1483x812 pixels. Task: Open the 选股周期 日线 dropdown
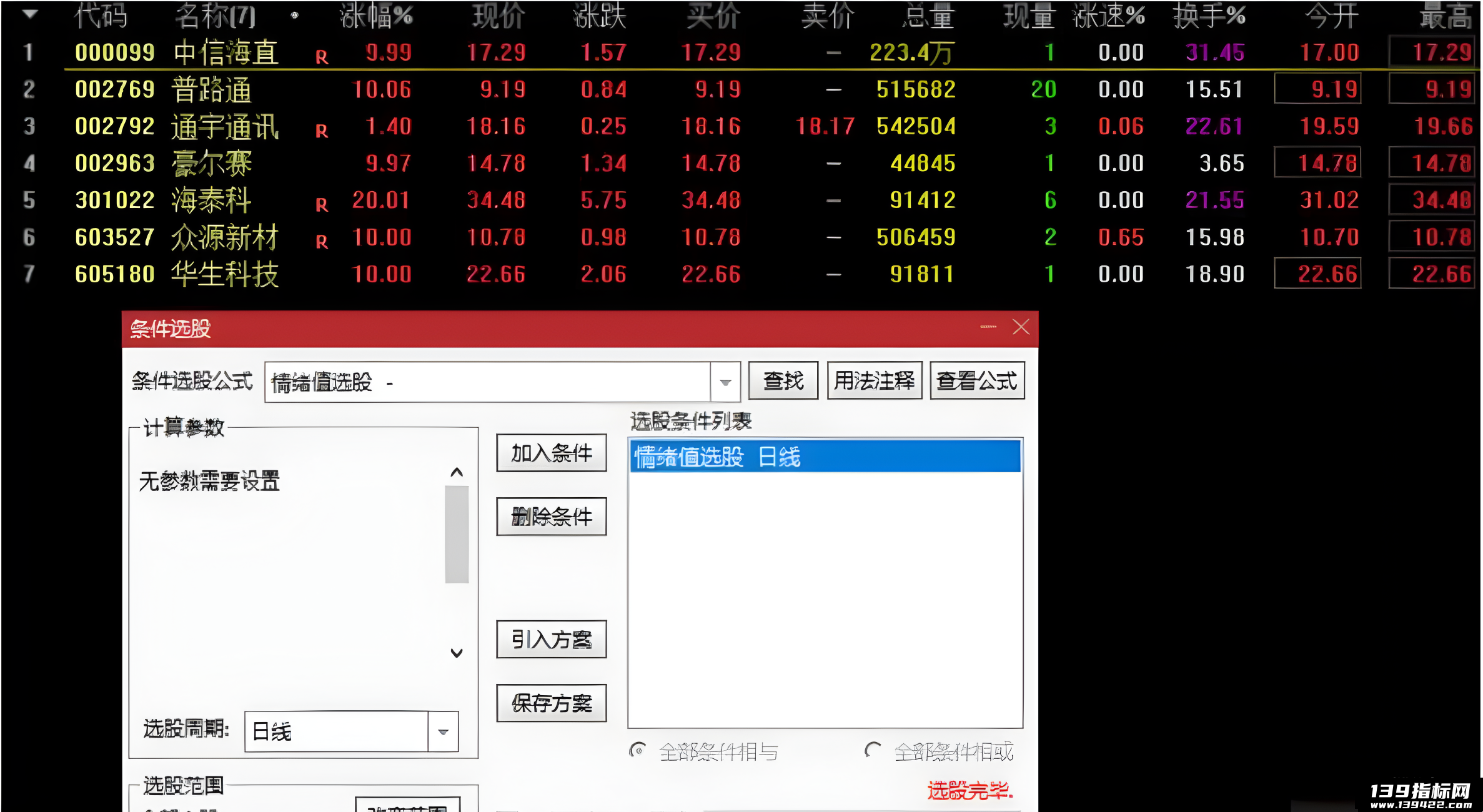point(443,732)
